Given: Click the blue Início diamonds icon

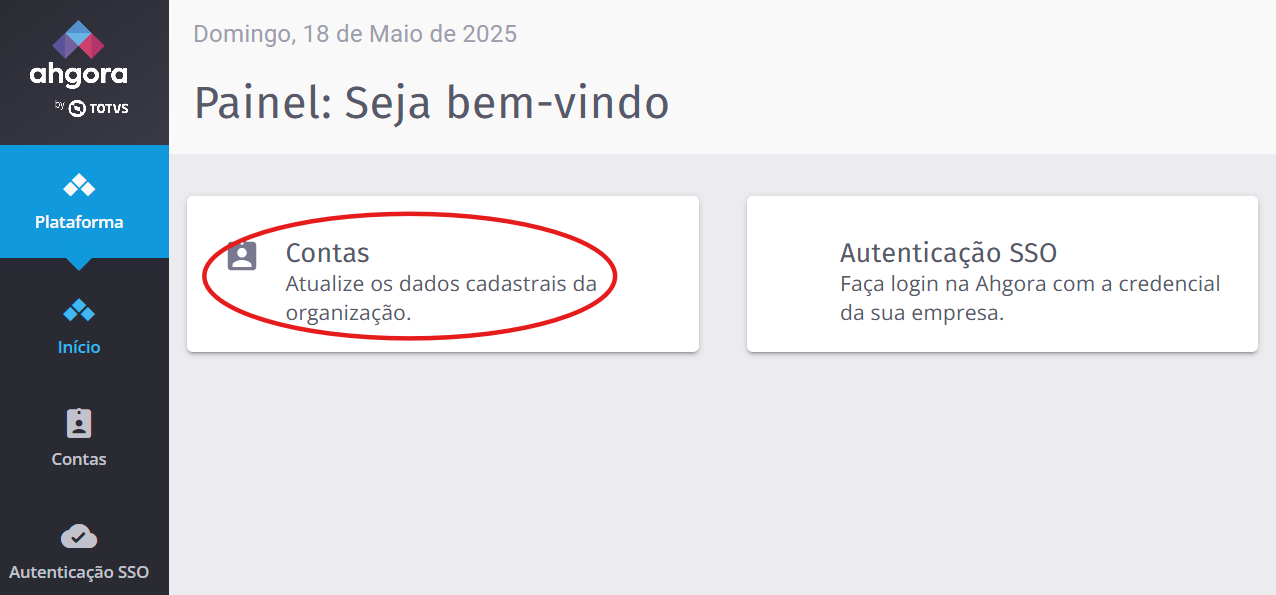Looking at the screenshot, I should (x=79, y=311).
